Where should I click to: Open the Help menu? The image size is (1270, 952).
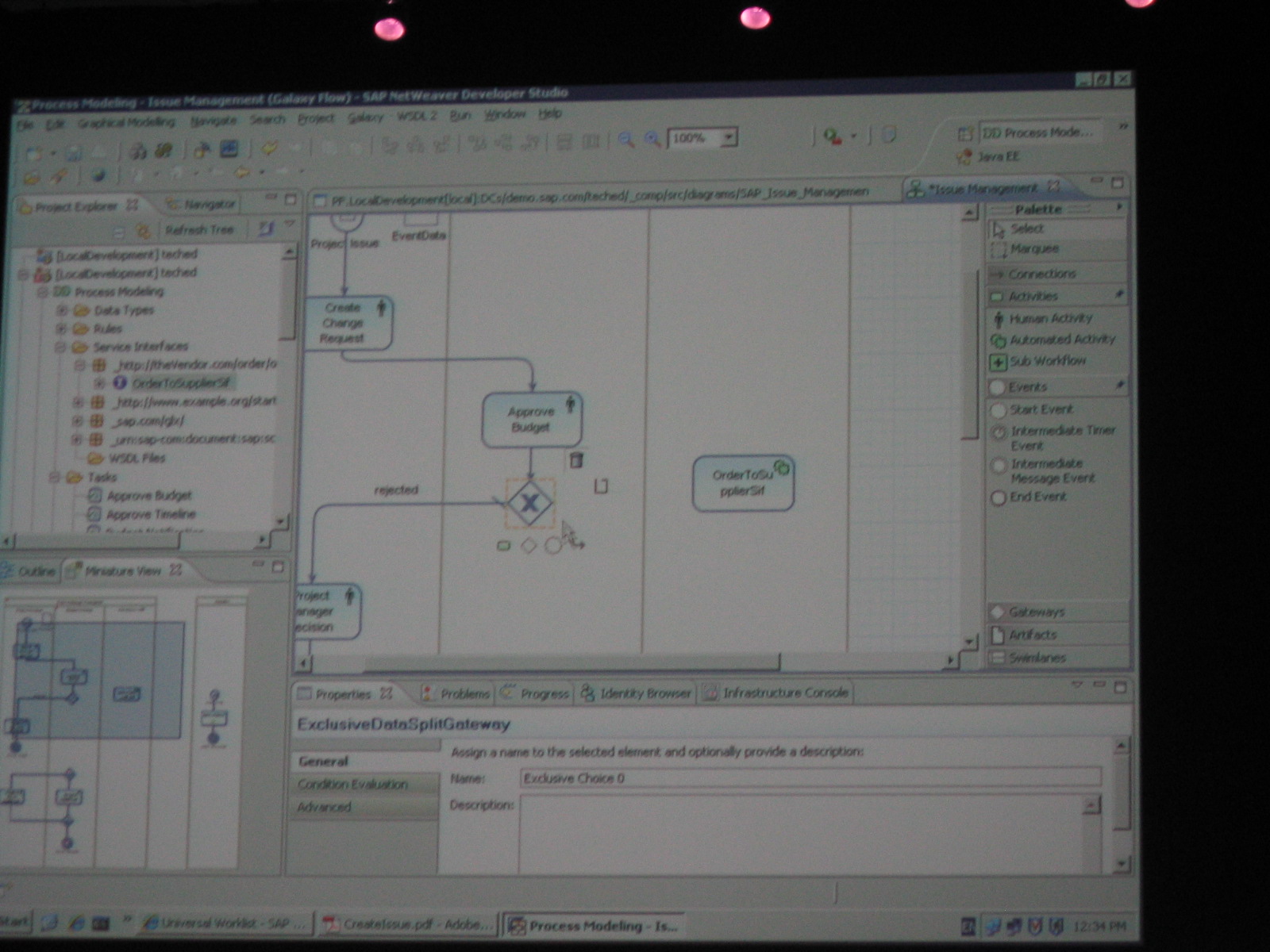pos(550,113)
